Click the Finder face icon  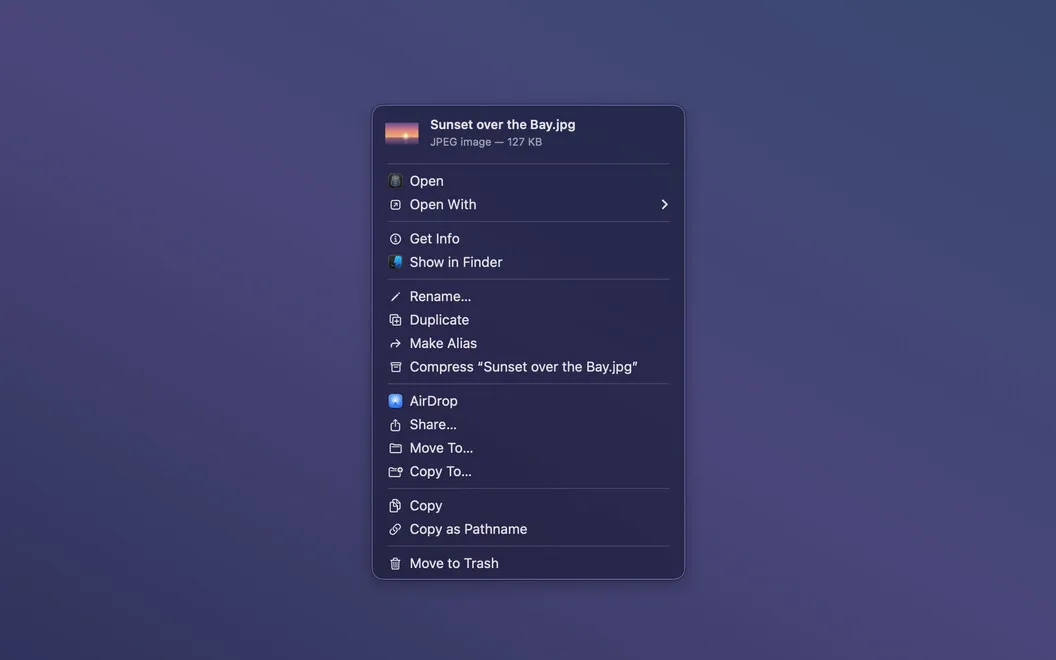coord(395,262)
